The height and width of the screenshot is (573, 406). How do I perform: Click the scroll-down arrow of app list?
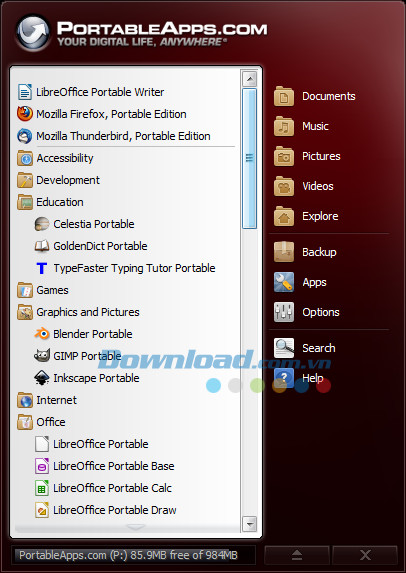(250, 524)
